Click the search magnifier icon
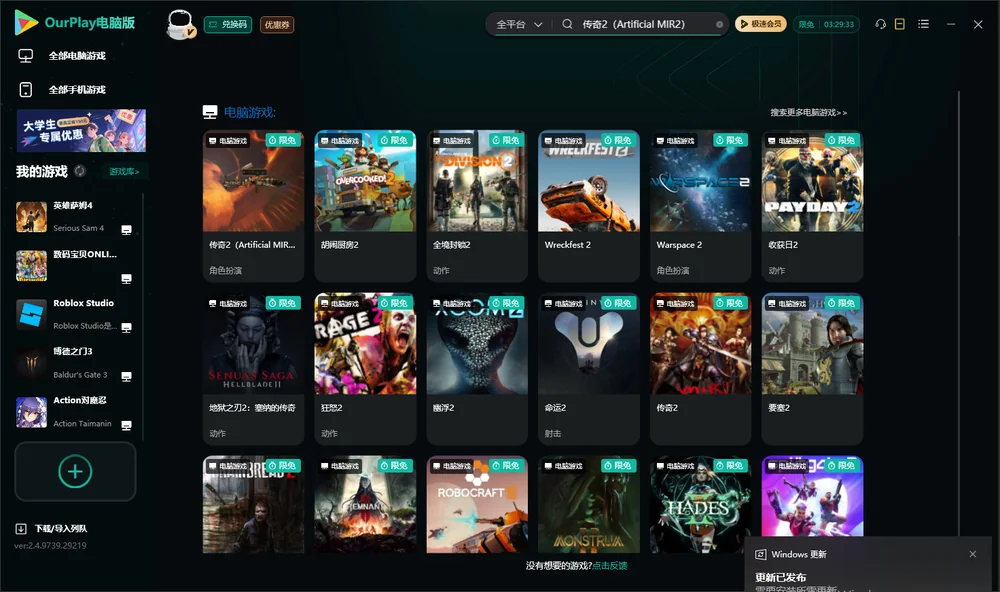The image size is (1000, 592). tap(567, 24)
